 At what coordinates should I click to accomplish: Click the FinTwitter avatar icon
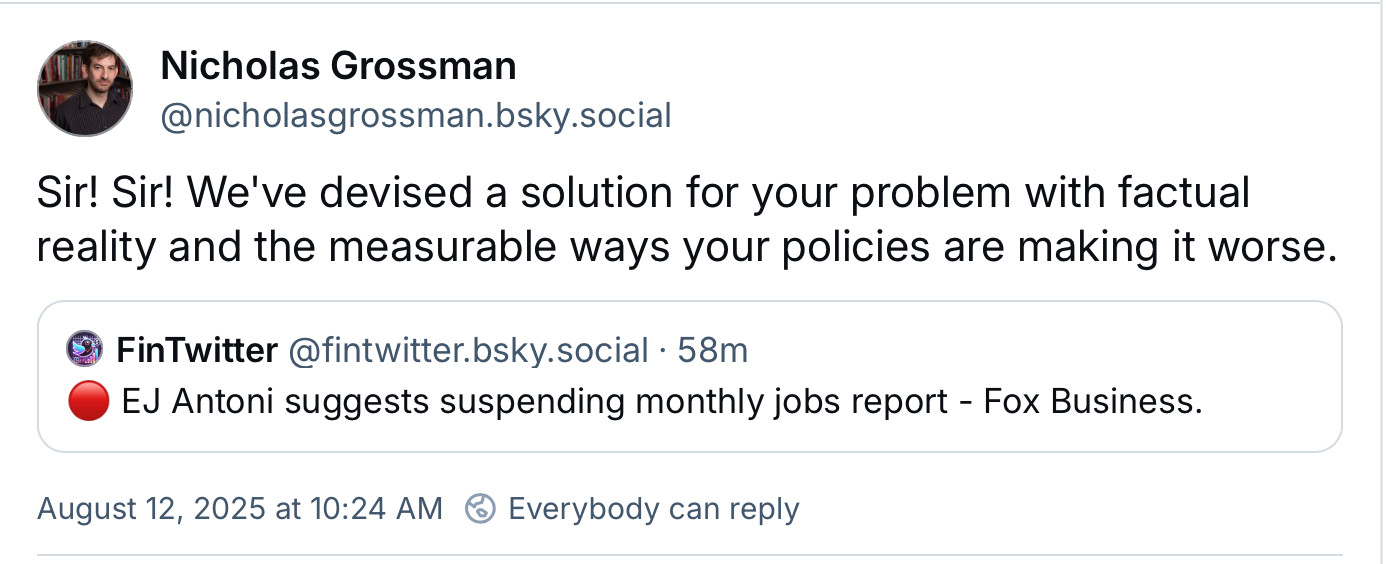click(x=84, y=350)
